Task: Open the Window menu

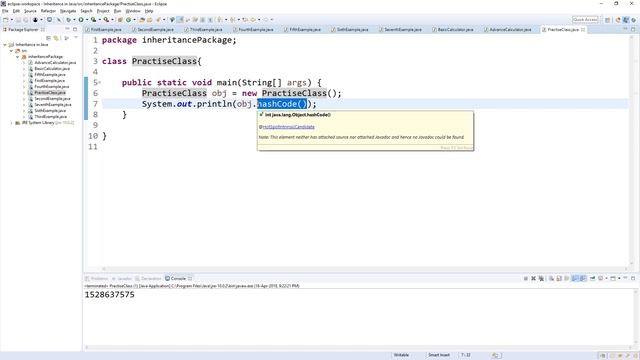Action: click(133, 11)
